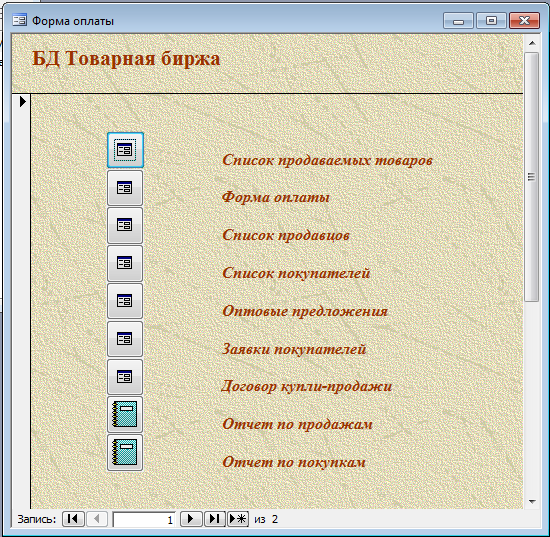Click the Список продаваемых товаров label
Viewport: 550px width, 537px height.
(x=327, y=160)
